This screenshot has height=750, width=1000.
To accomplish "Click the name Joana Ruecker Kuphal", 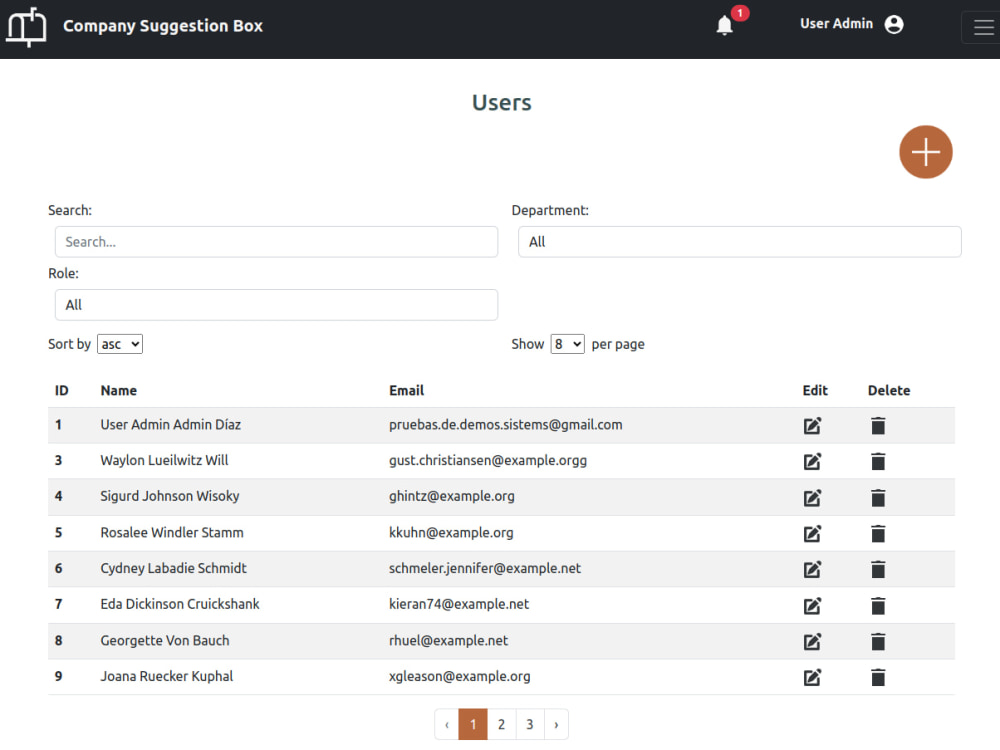I will click(x=166, y=676).
